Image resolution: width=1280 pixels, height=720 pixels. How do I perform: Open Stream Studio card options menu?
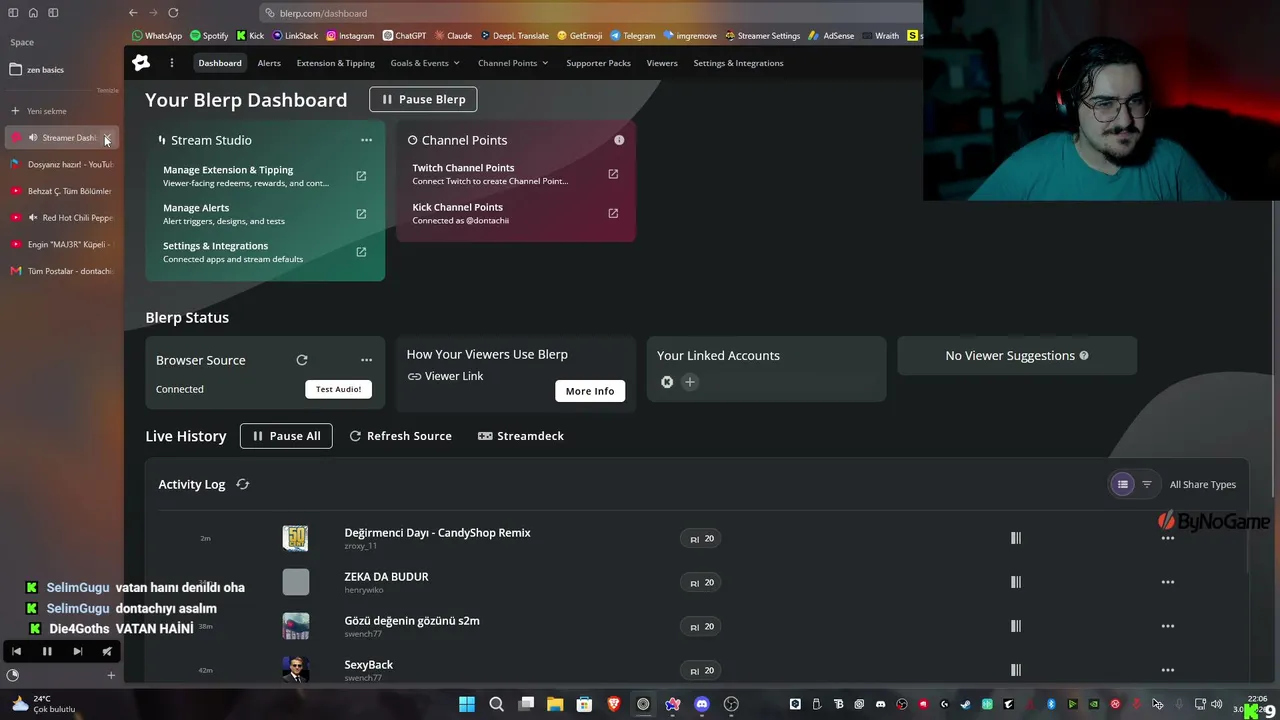tap(366, 140)
